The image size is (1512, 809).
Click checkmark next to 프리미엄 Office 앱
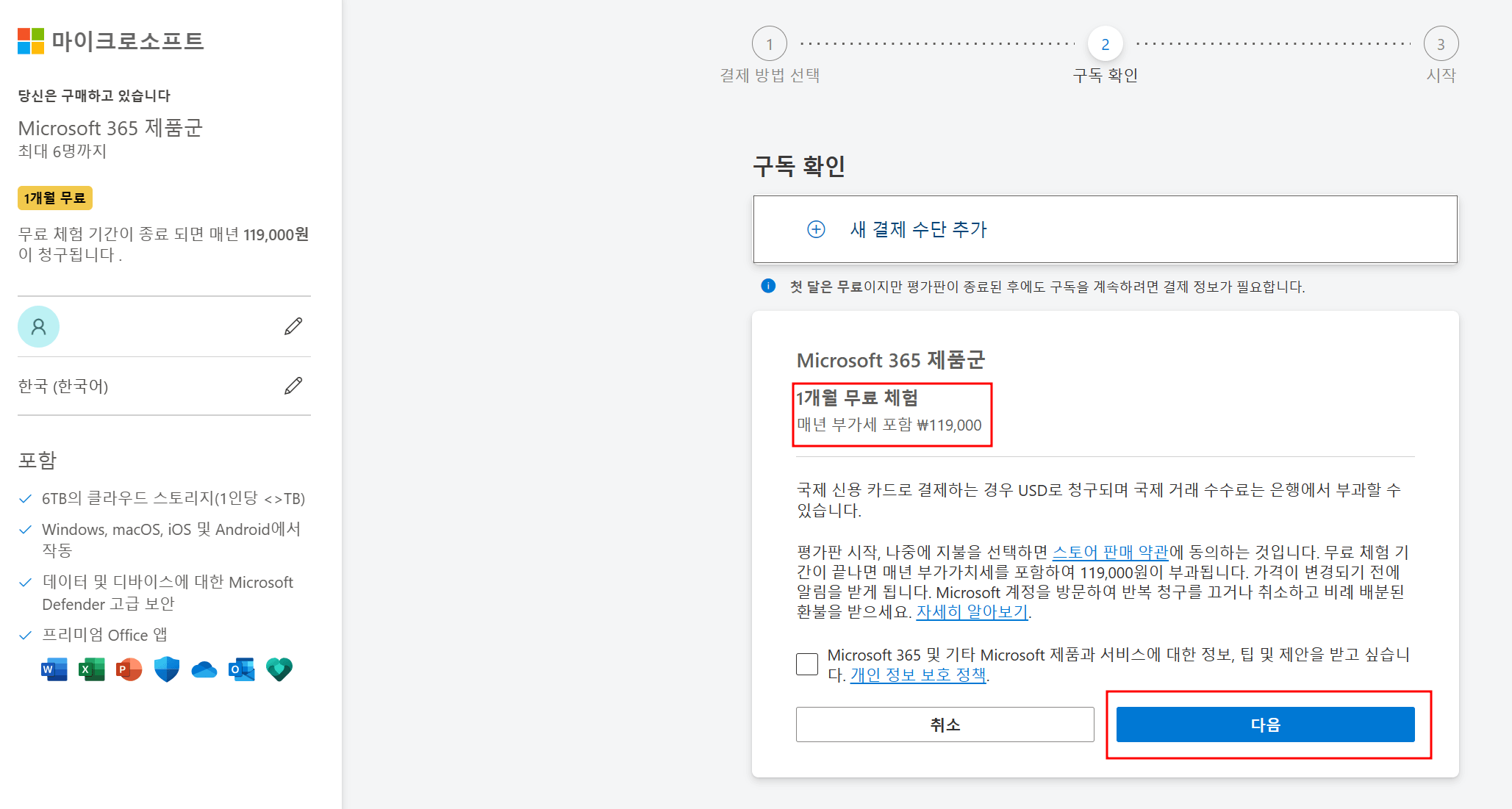pos(26,635)
